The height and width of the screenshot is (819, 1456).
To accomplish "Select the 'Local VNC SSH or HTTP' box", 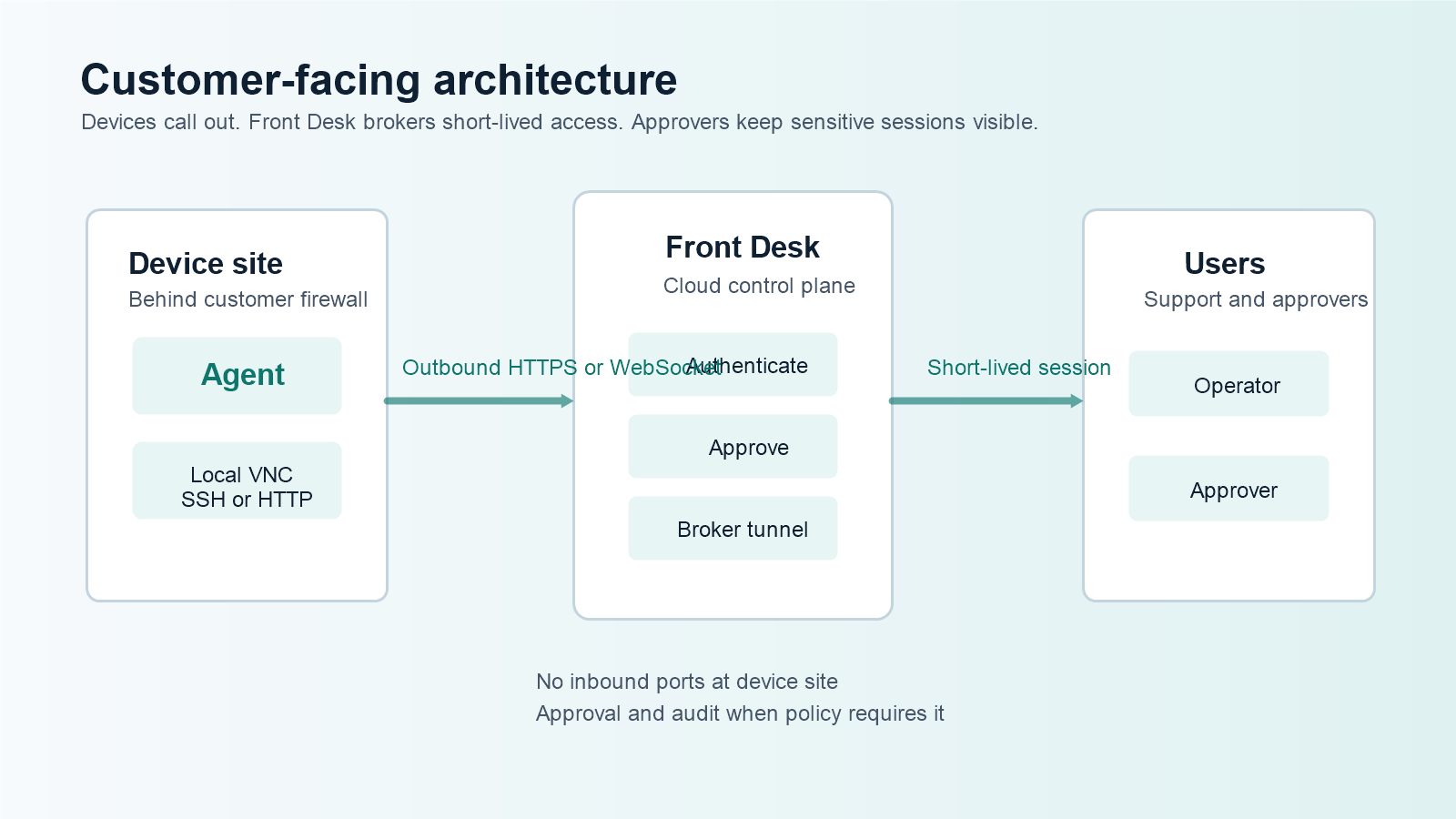I will (x=237, y=480).
